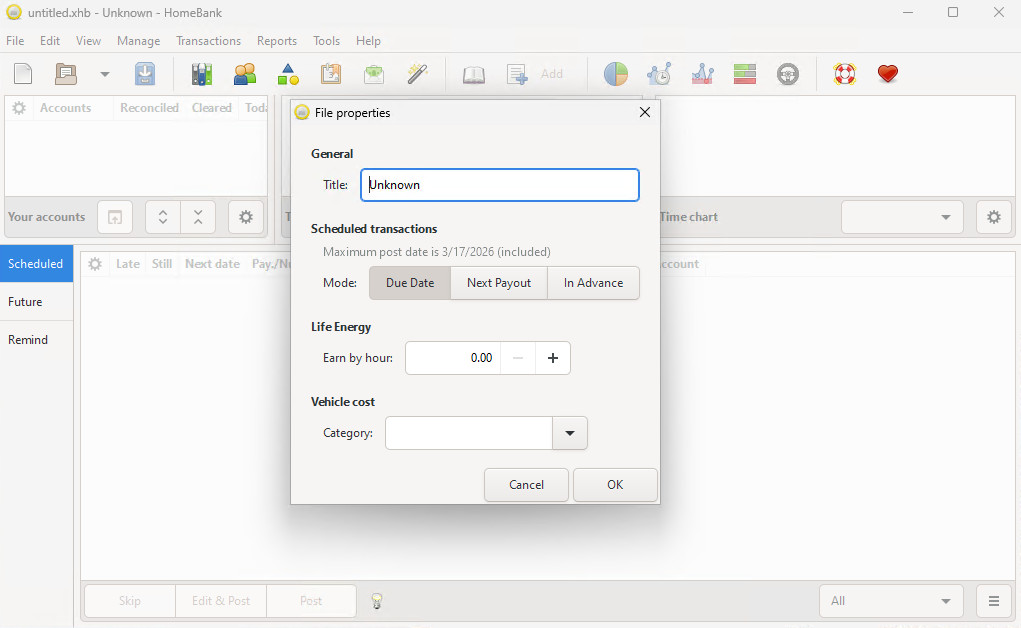Screen dimensions: 1021x628
Task: Open the hamburger menu at bottom right
Action: coord(994,601)
